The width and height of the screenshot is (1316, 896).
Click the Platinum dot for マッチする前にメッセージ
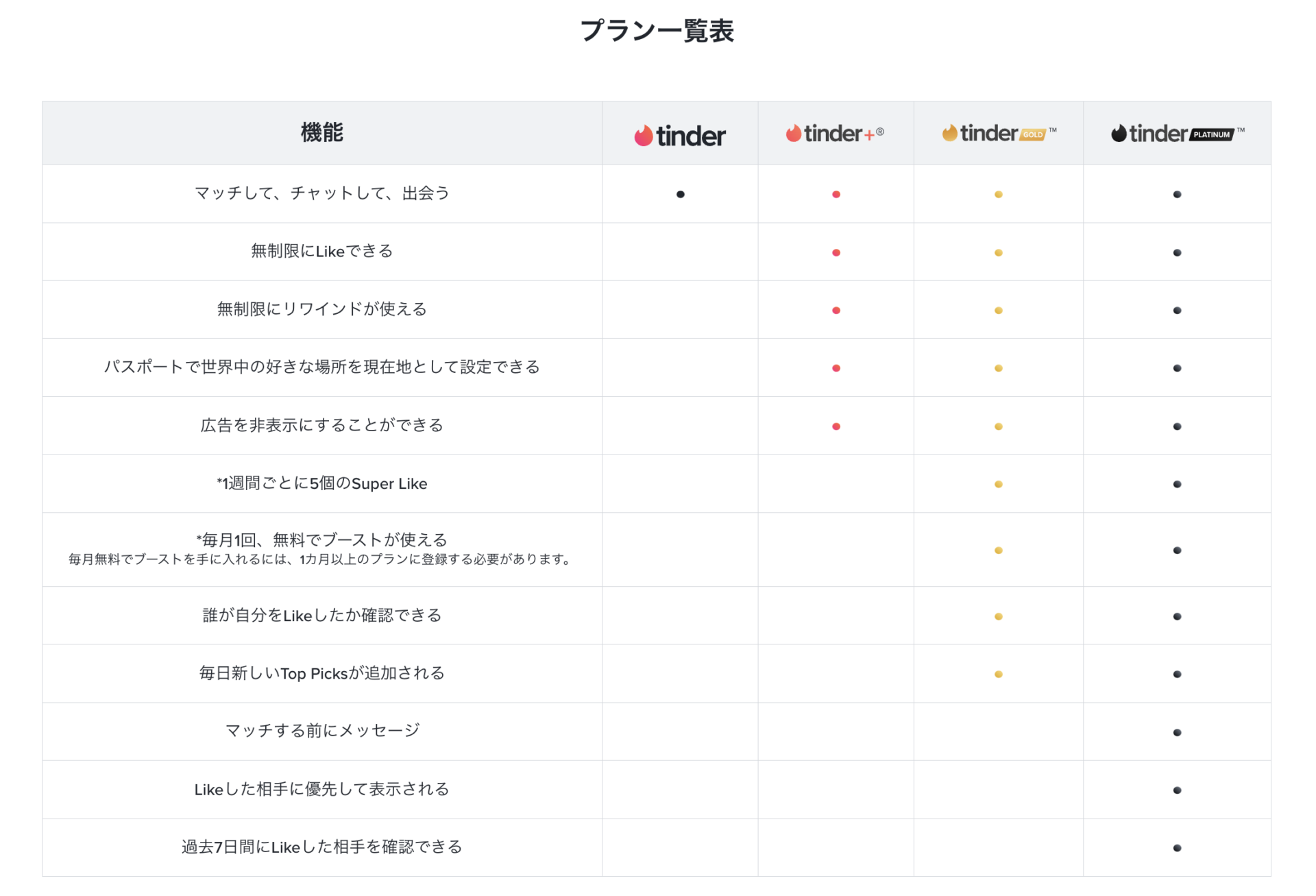[x=1177, y=731]
